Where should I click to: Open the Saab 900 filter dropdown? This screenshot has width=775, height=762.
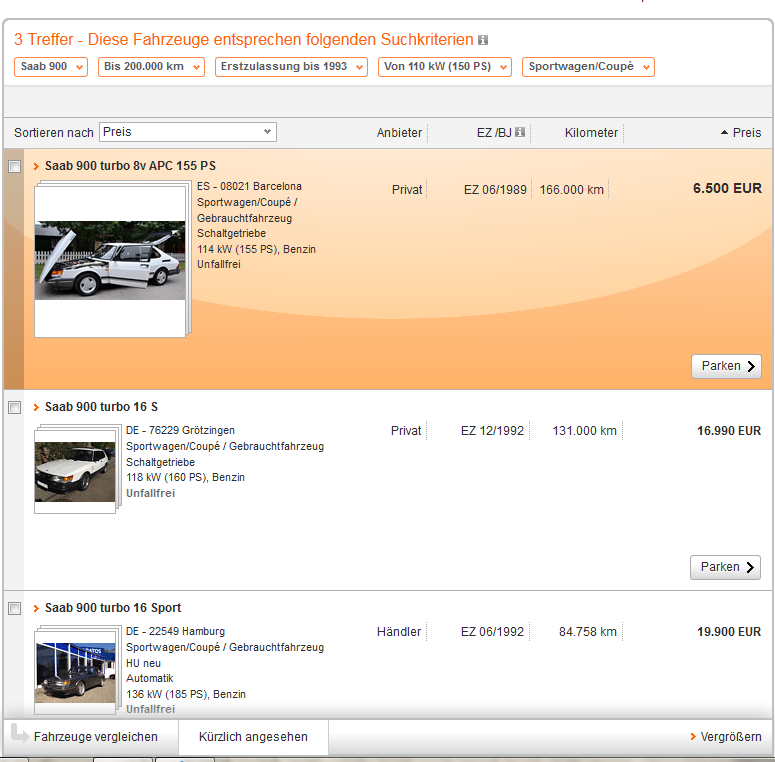click(51, 67)
